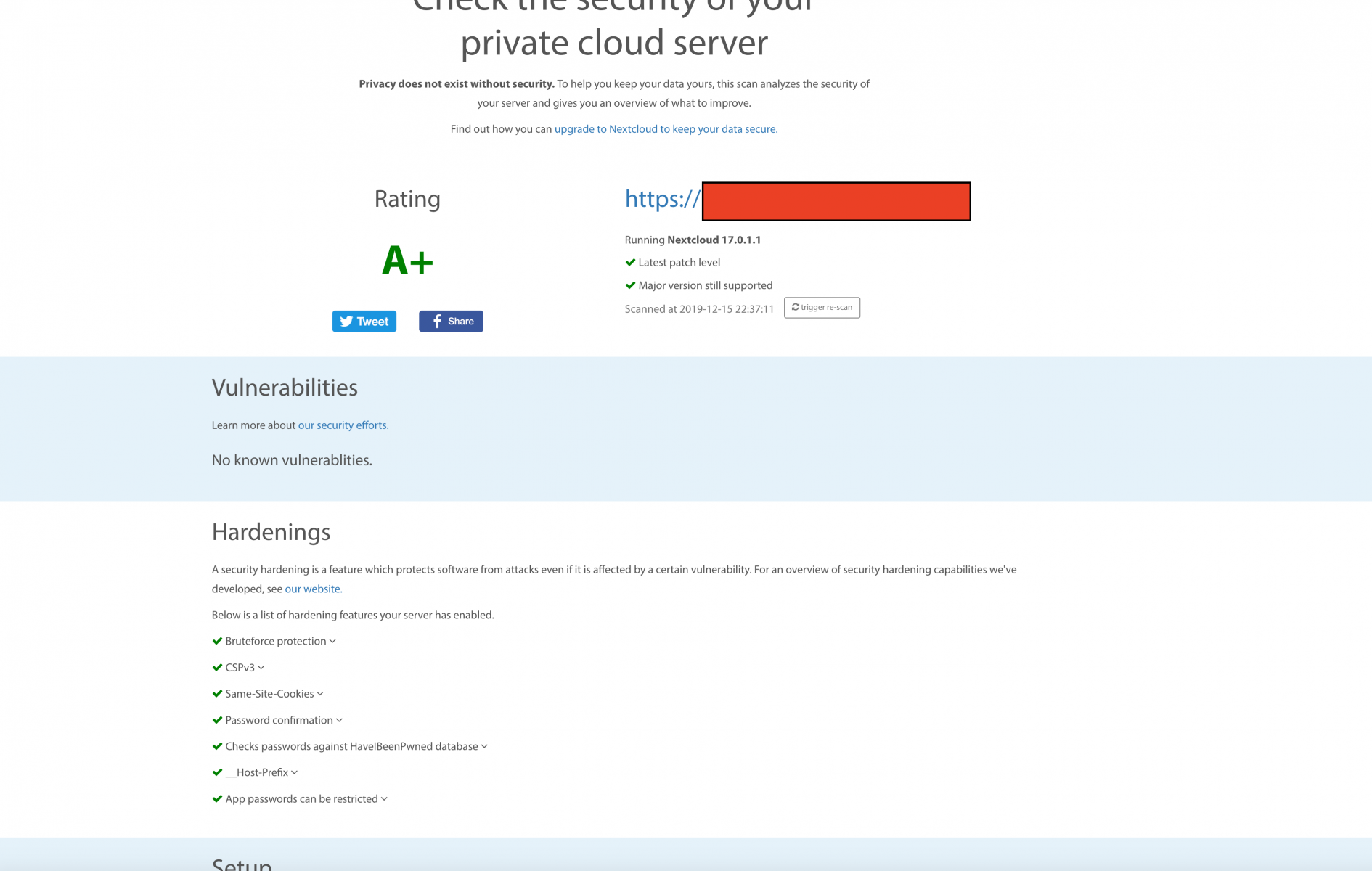This screenshot has width=1372, height=871.
Task: Click the 'private cloud server' headline text
Action: 614,43
